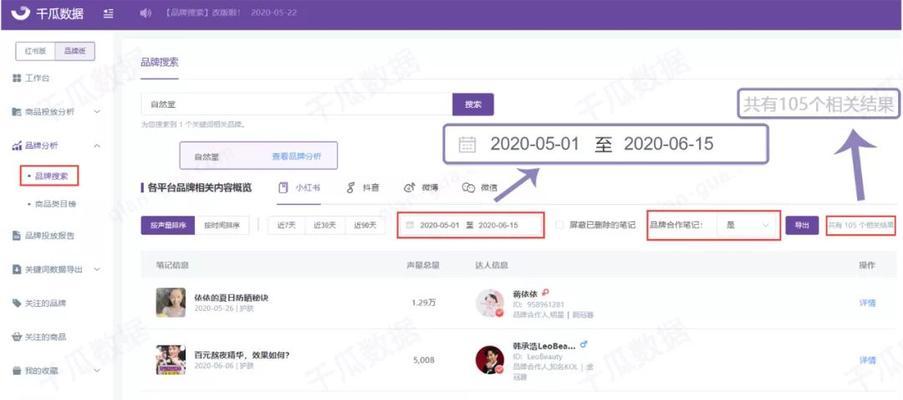Click the 微博 platform icon
Screen dimensions: 903x400
point(409,188)
